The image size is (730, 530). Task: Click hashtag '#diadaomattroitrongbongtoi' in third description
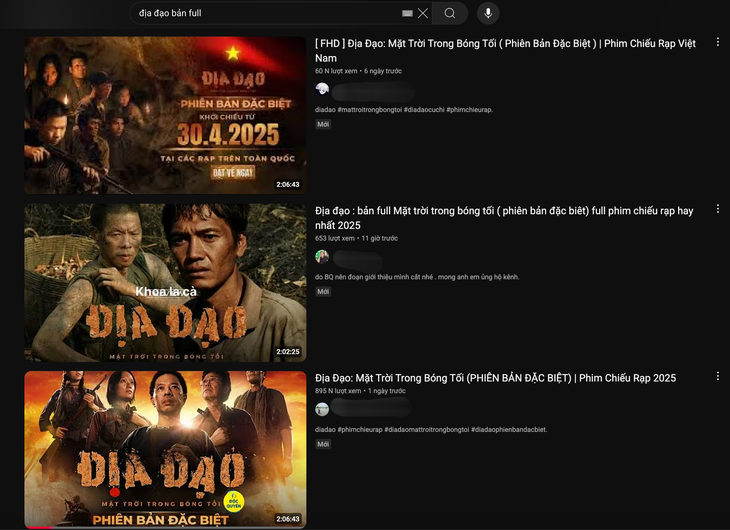pos(426,430)
